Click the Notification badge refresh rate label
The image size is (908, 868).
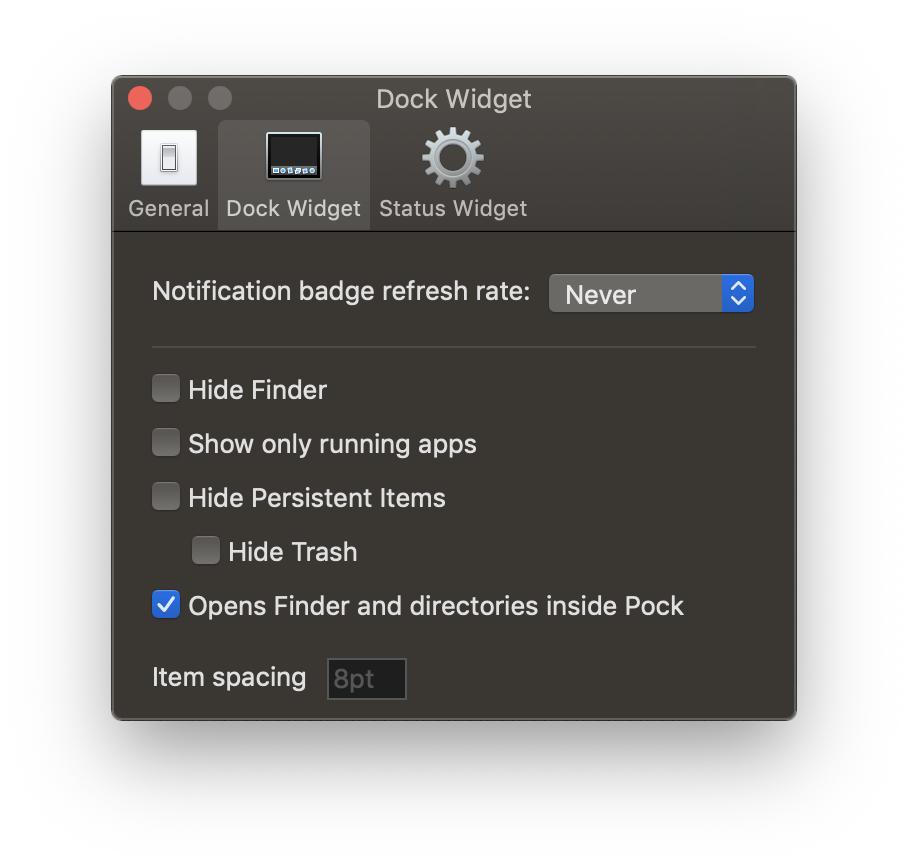341,291
